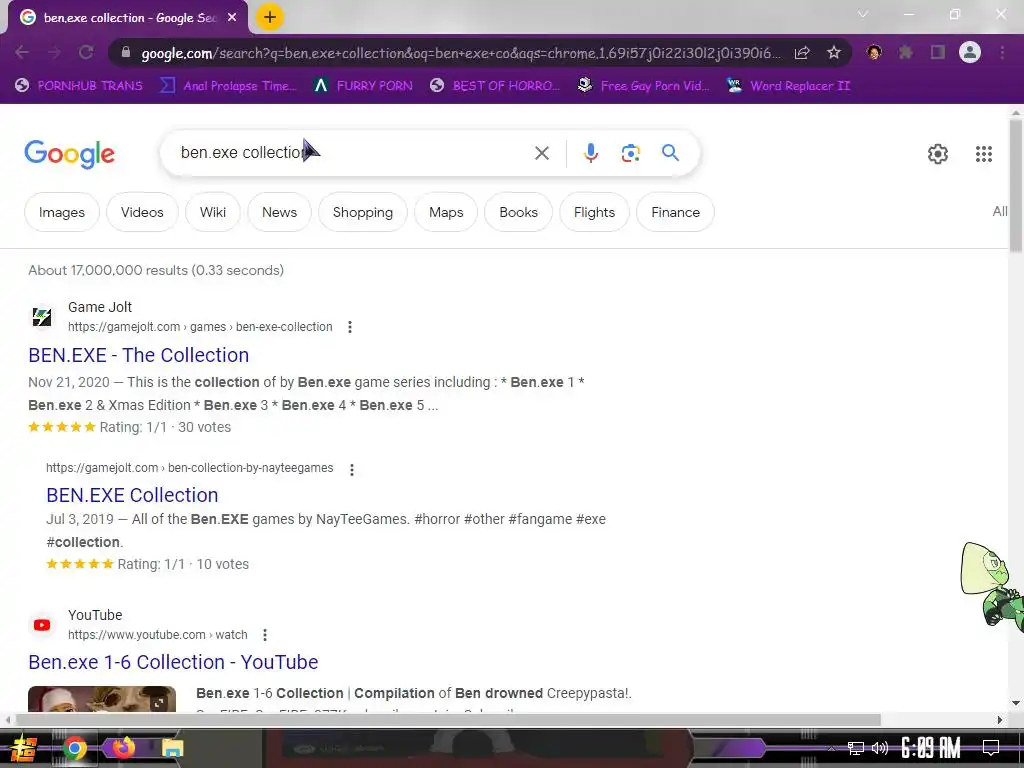Open a new tab with the plus button
Image resolution: width=1024 pixels, height=768 pixels.
(x=270, y=18)
